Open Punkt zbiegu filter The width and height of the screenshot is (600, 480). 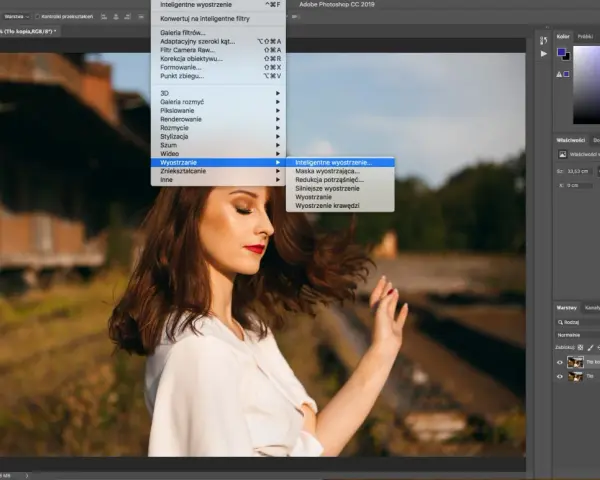coord(218,76)
